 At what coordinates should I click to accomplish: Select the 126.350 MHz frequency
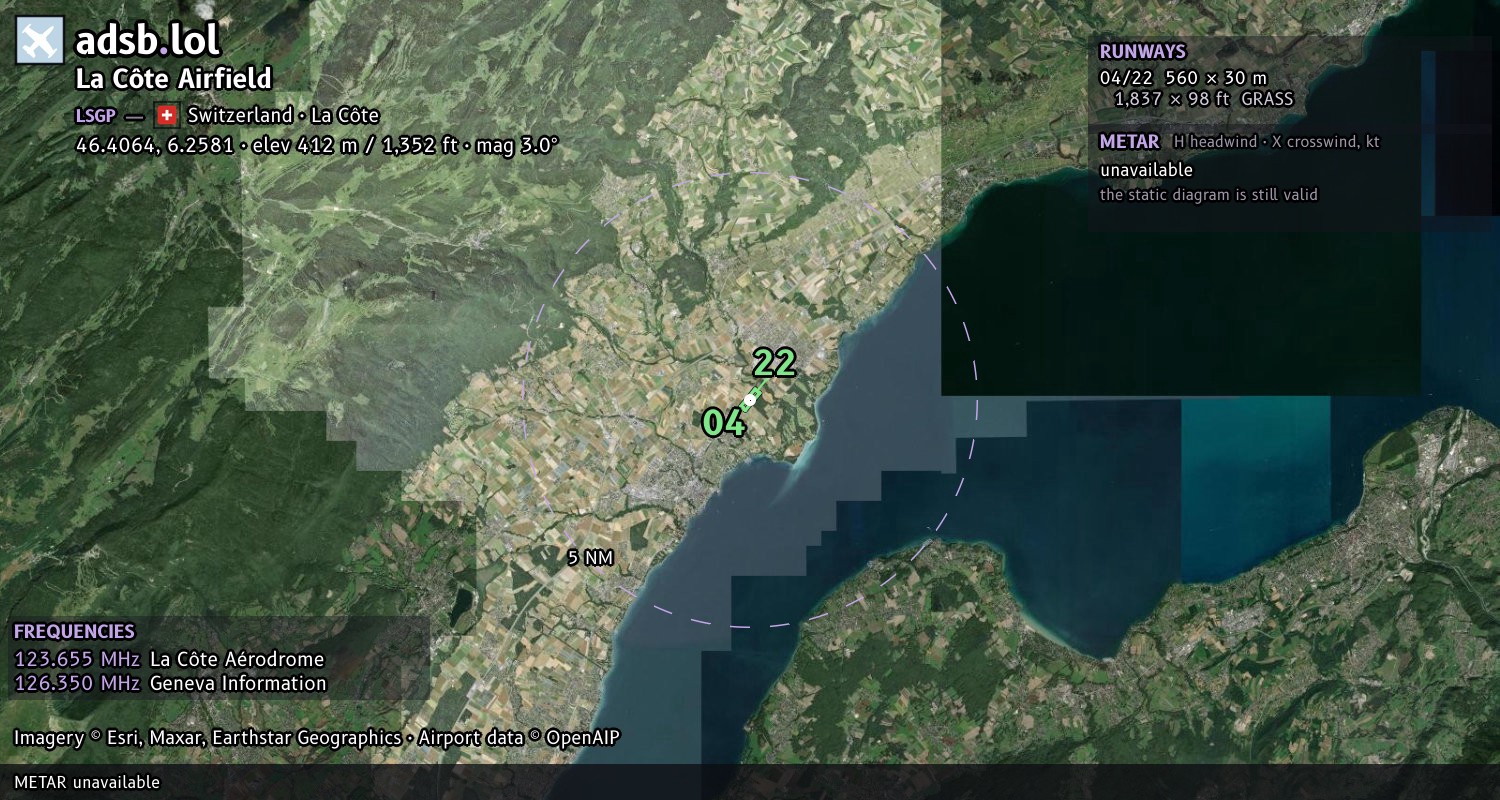coord(77,683)
